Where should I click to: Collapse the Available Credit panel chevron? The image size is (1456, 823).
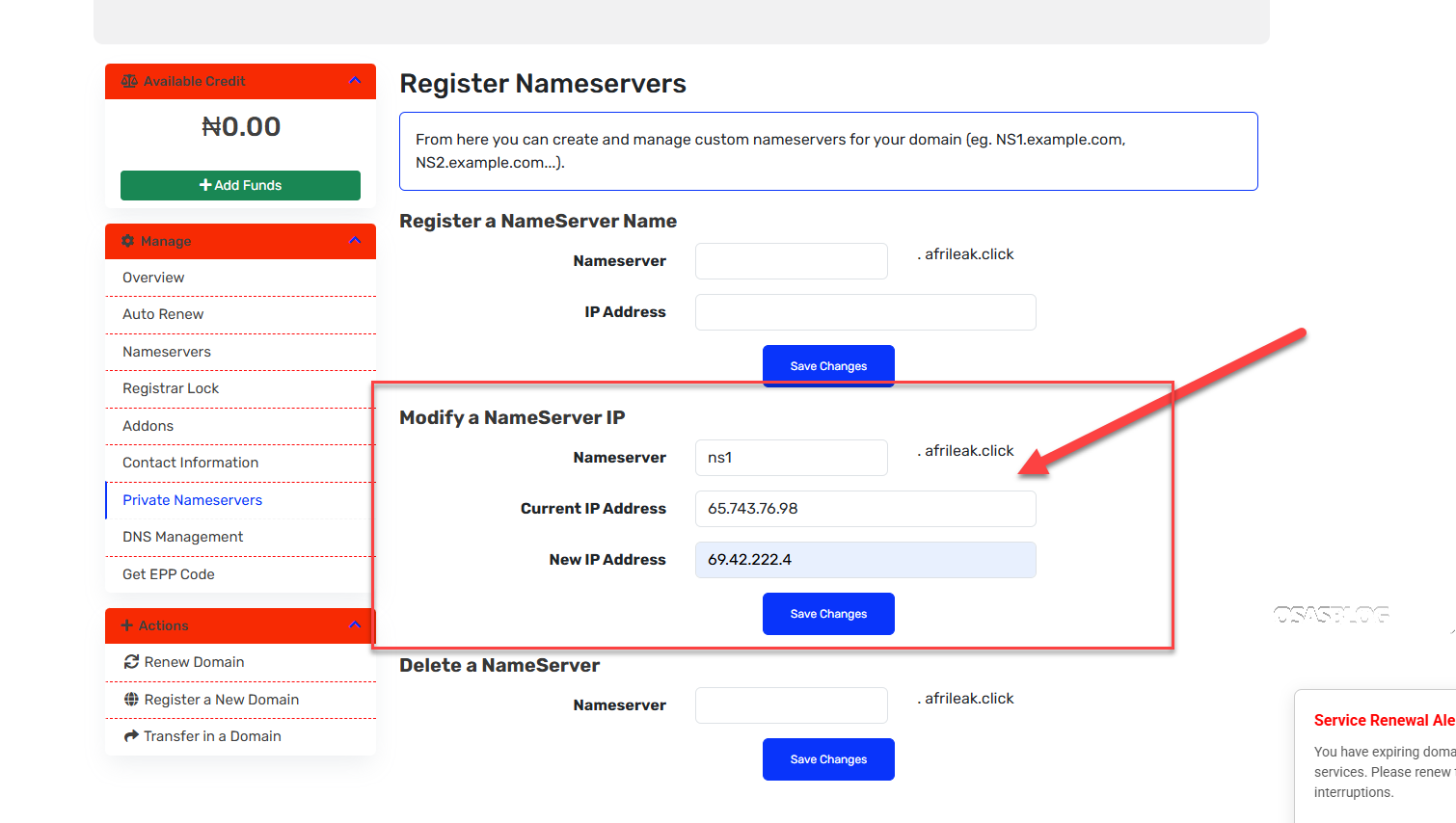[x=355, y=81]
